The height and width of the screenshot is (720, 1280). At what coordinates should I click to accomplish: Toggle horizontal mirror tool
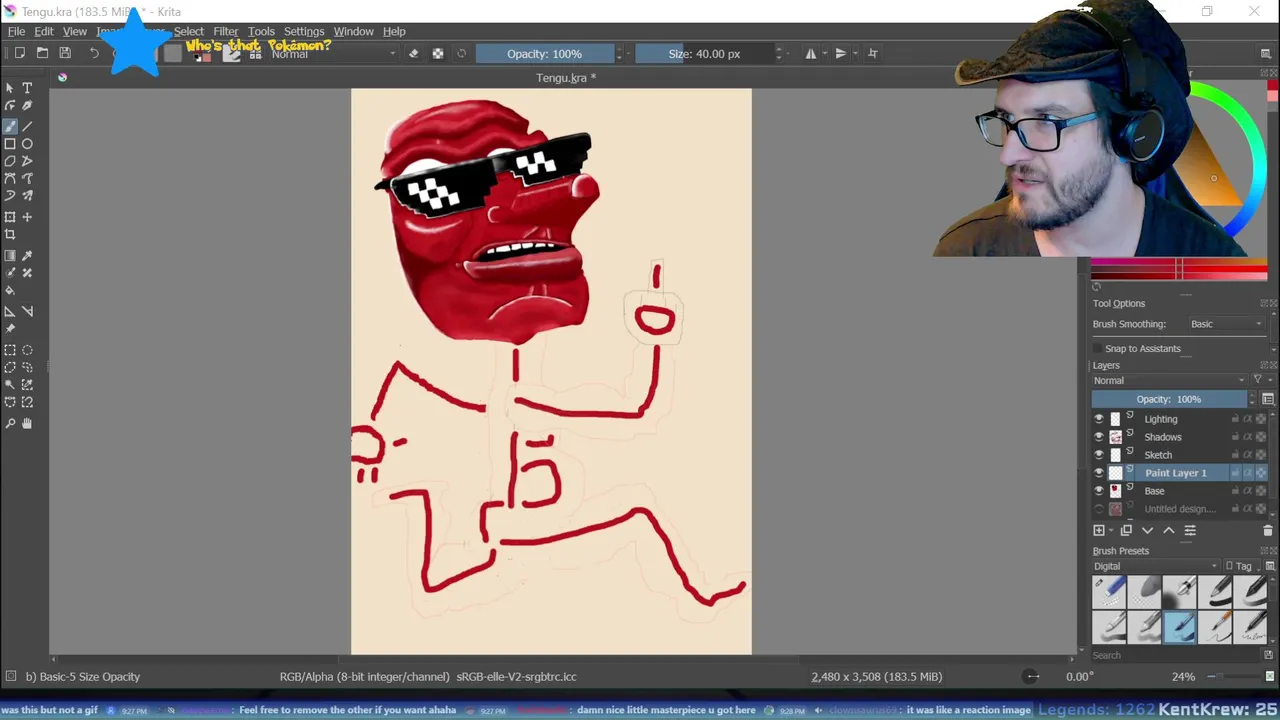click(x=811, y=53)
